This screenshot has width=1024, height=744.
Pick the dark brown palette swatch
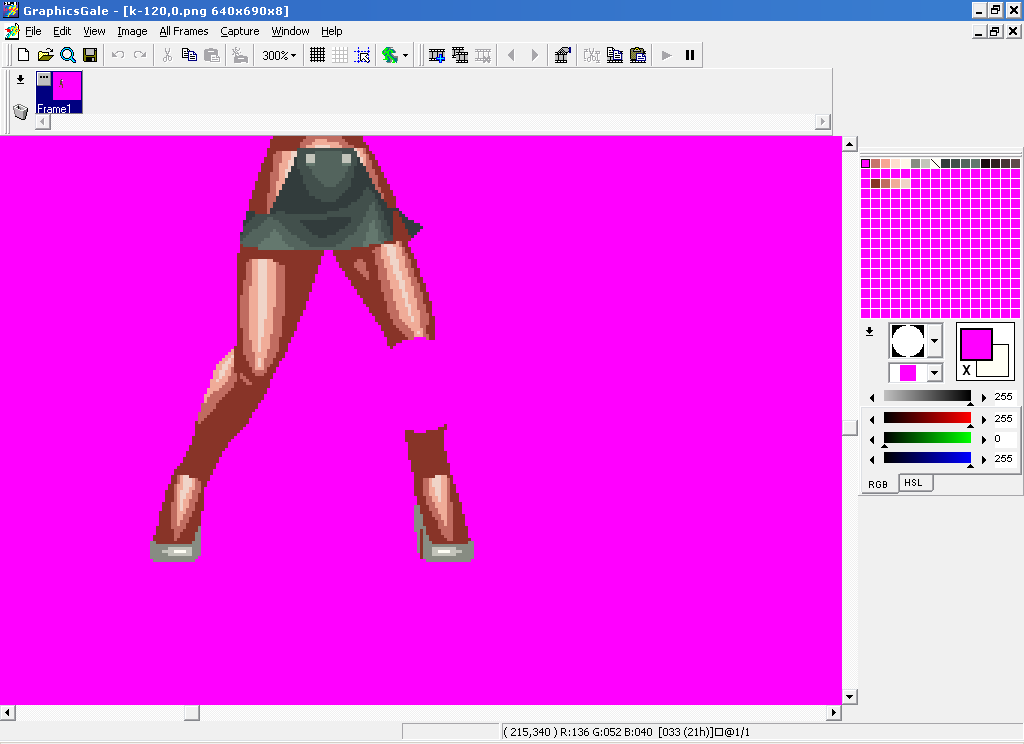(876, 183)
